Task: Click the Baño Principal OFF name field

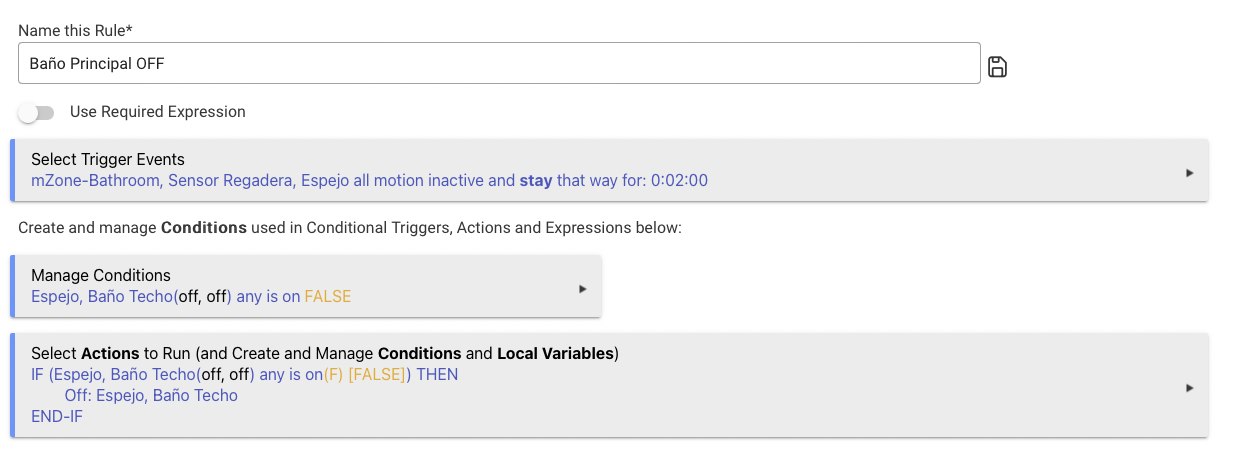Action: 499,63
